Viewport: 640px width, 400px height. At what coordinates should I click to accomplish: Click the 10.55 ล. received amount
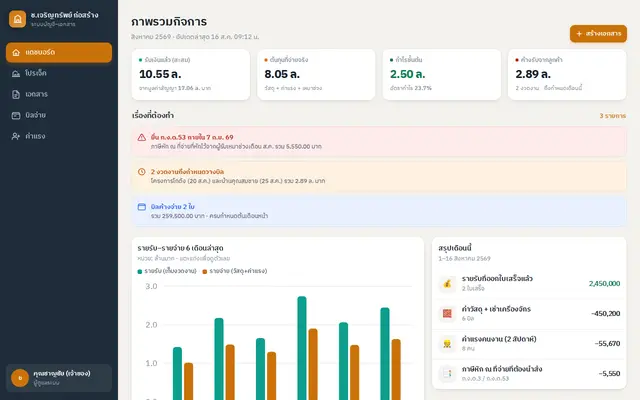pos(160,74)
